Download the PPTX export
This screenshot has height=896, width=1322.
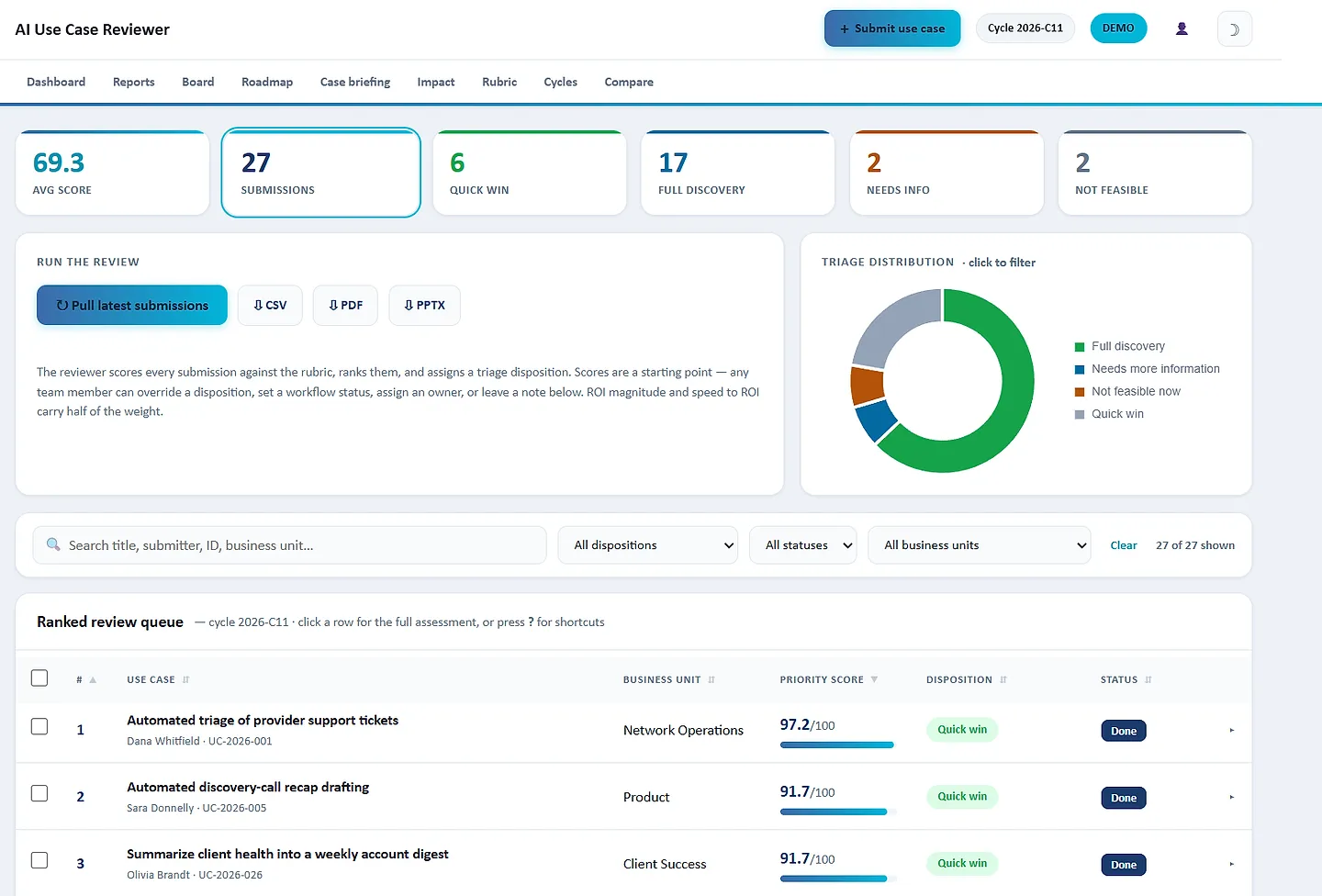pos(424,306)
